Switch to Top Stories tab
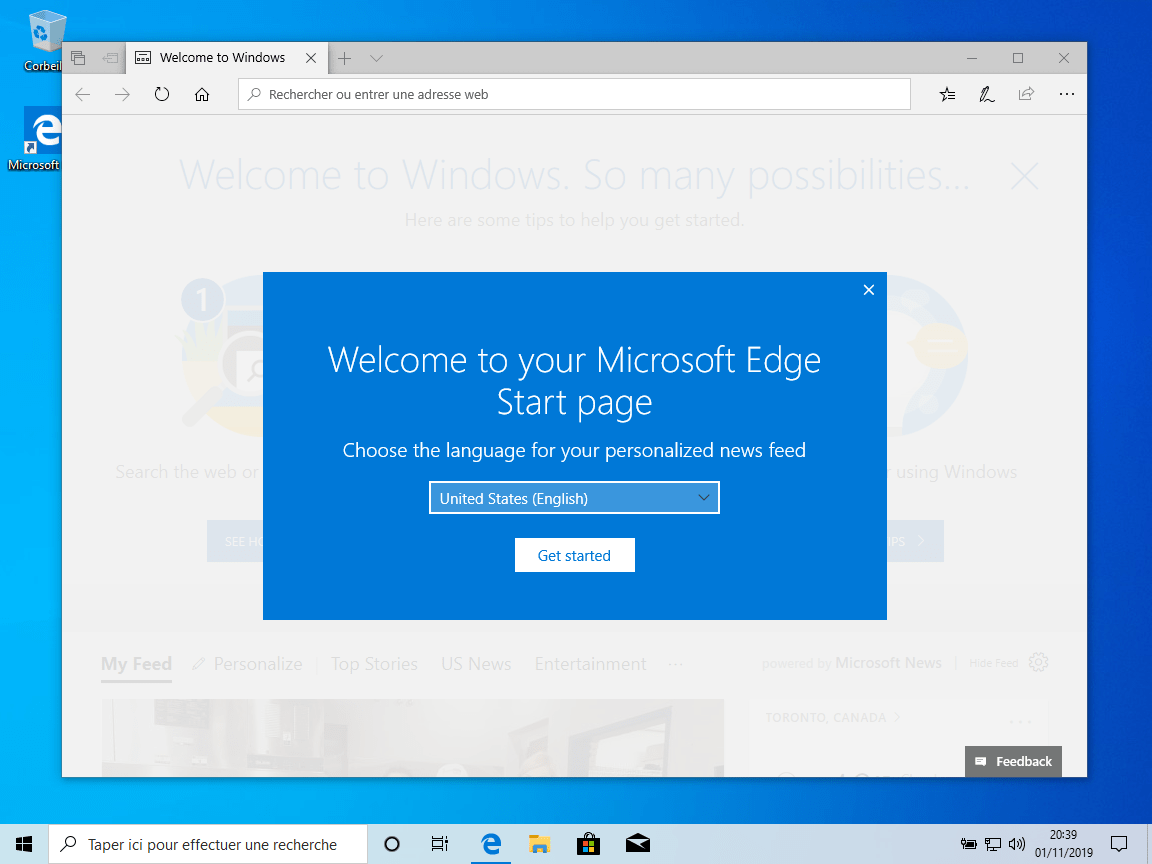 click(374, 663)
